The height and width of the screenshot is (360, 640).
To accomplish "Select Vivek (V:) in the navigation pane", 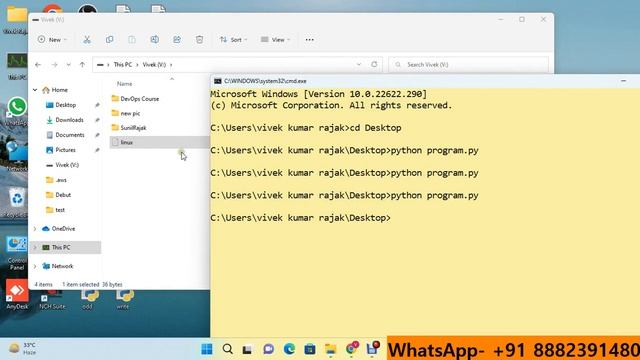I will [67, 165].
